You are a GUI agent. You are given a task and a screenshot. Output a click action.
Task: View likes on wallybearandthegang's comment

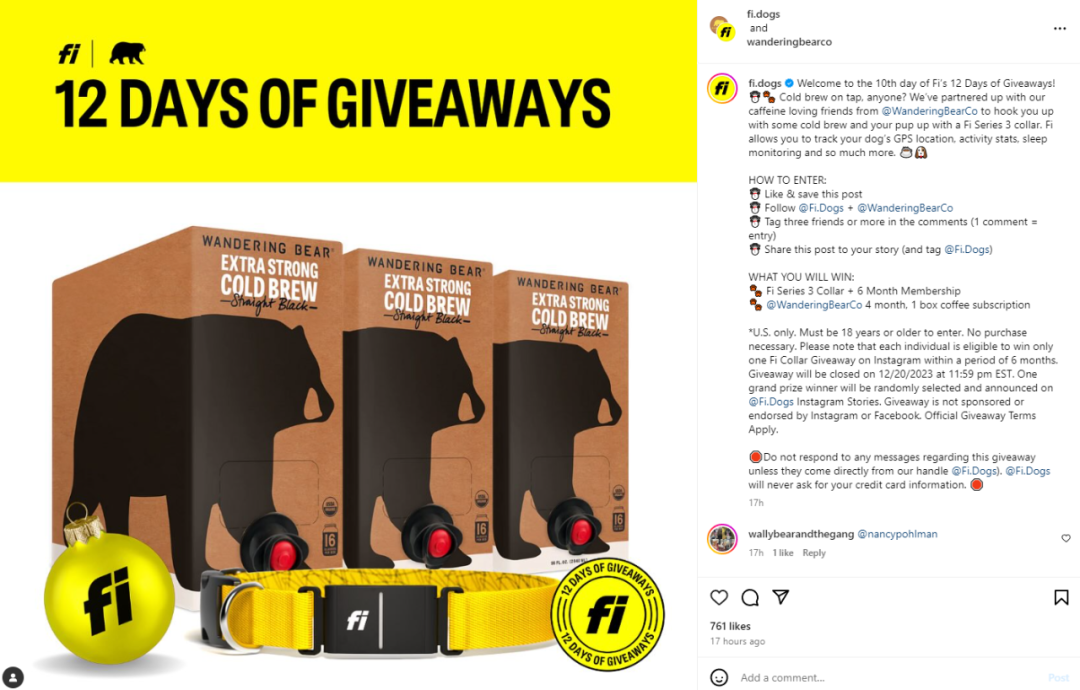coord(782,553)
